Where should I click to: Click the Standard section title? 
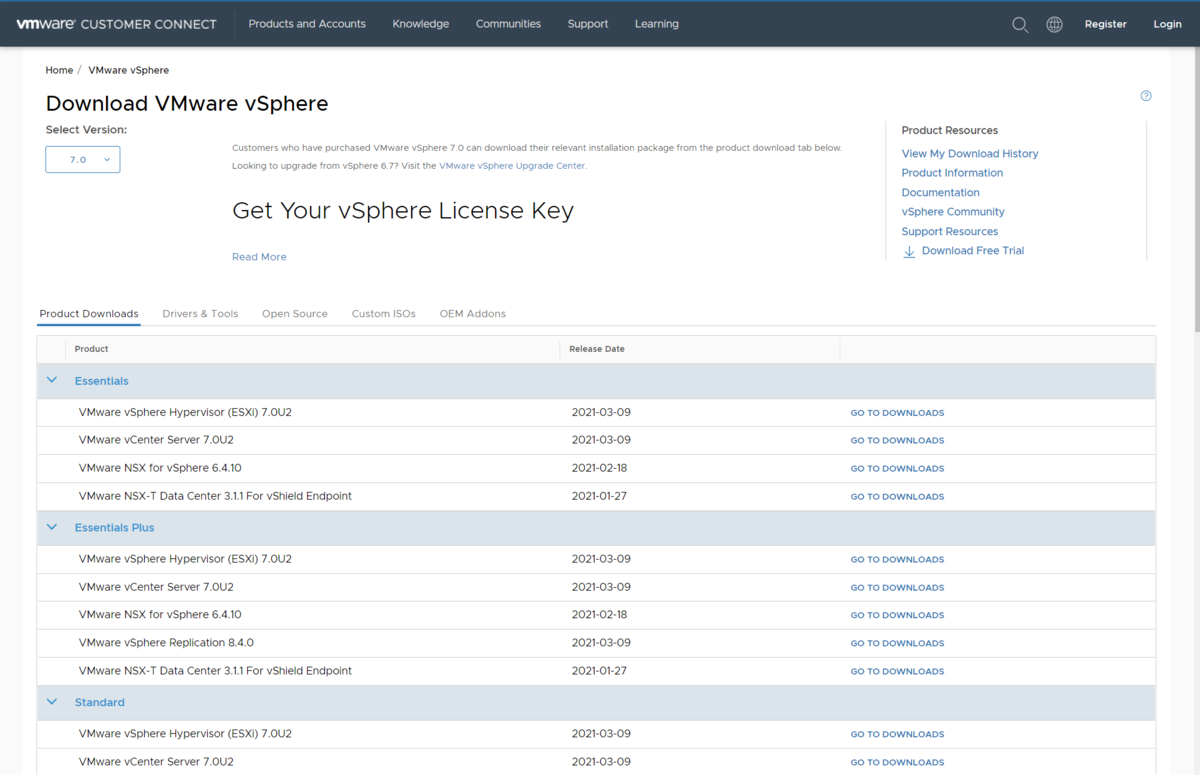click(100, 702)
